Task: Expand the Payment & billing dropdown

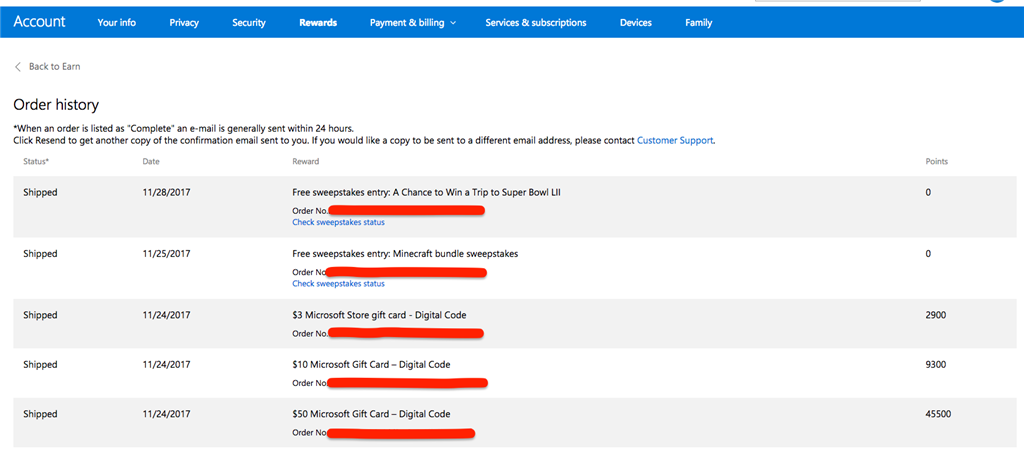Action: coord(413,23)
